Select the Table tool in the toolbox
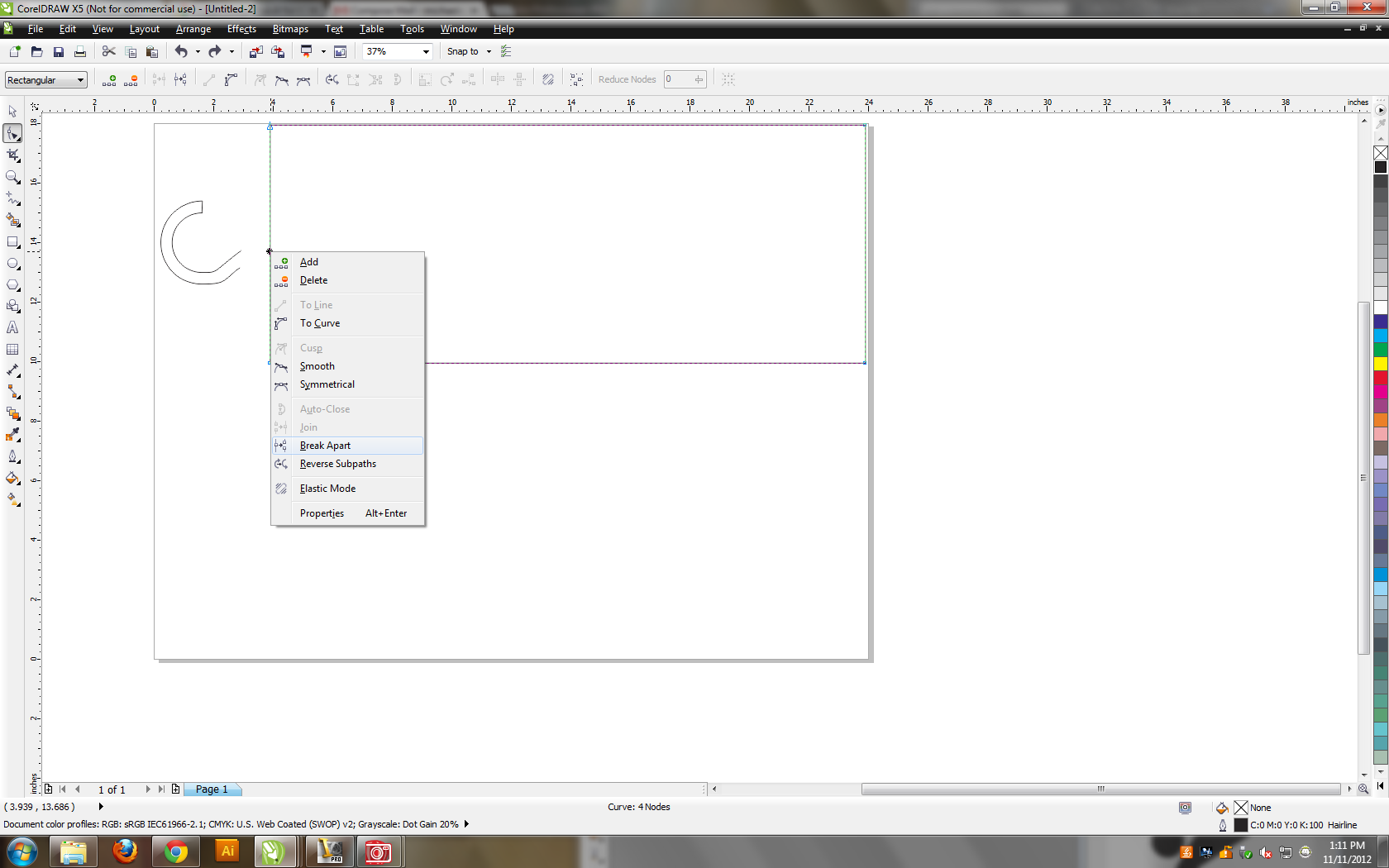The image size is (1389, 868). point(12,350)
